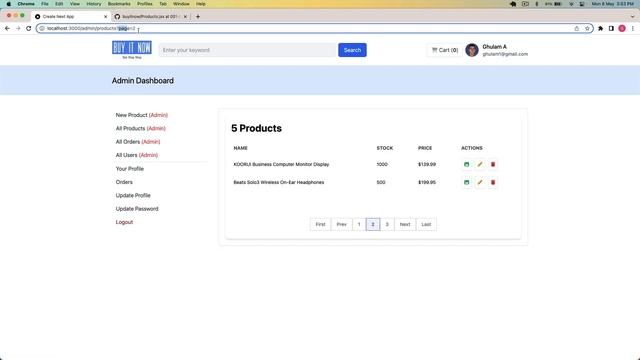Click the price $139.99
The height and width of the screenshot is (360, 640).
coord(427,164)
